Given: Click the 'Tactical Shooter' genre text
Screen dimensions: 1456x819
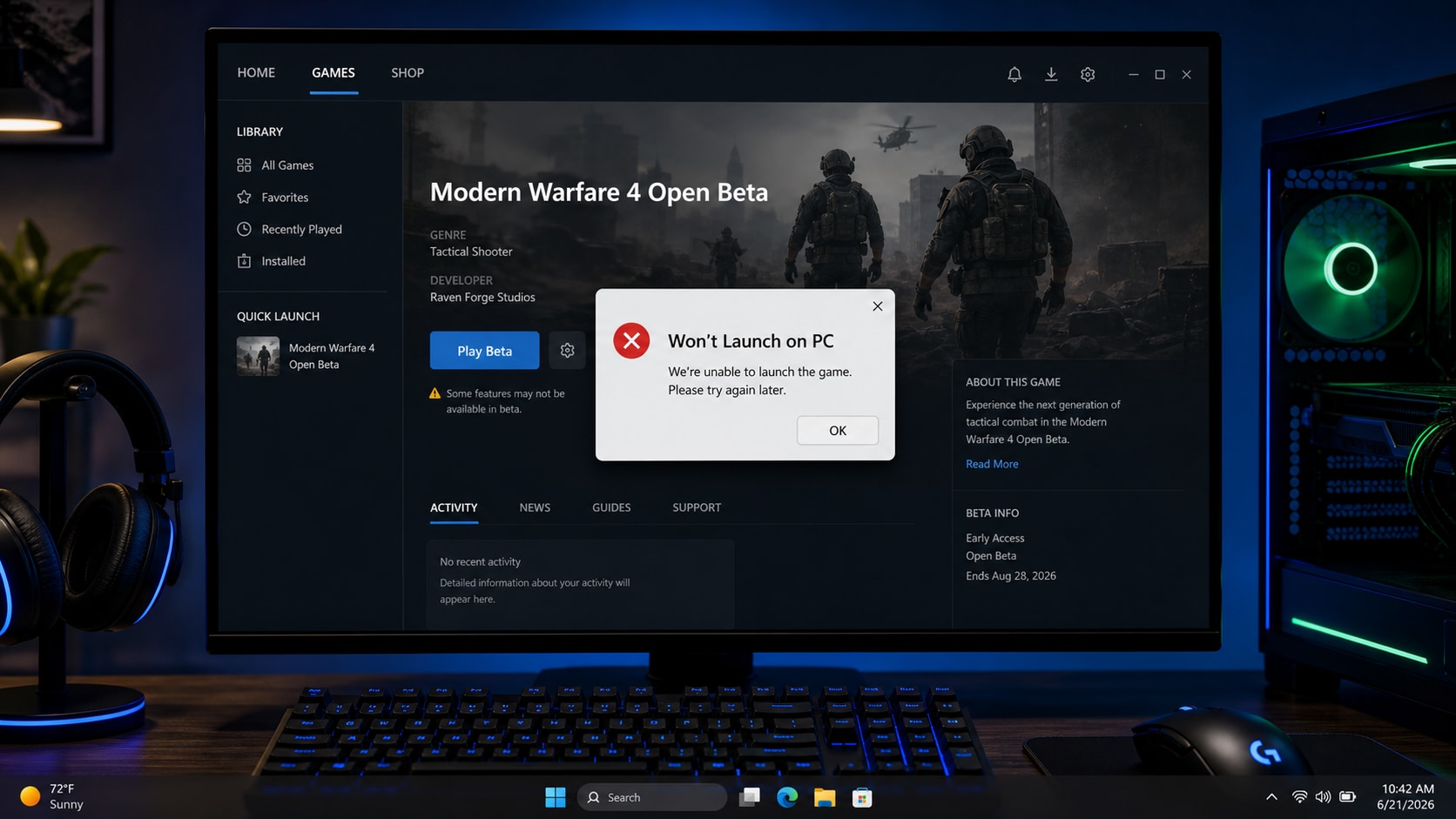Looking at the screenshot, I should (x=471, y=252).
